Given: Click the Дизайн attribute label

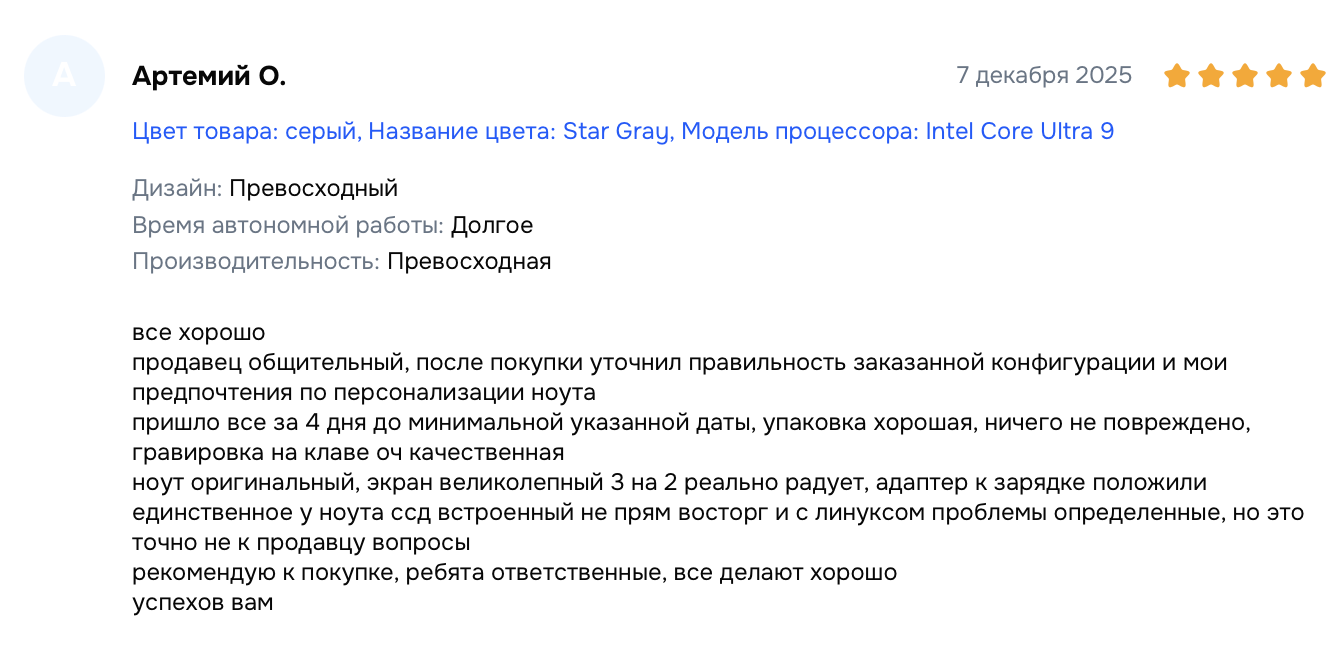Looking at the screenshot, I should pos(176,189).
